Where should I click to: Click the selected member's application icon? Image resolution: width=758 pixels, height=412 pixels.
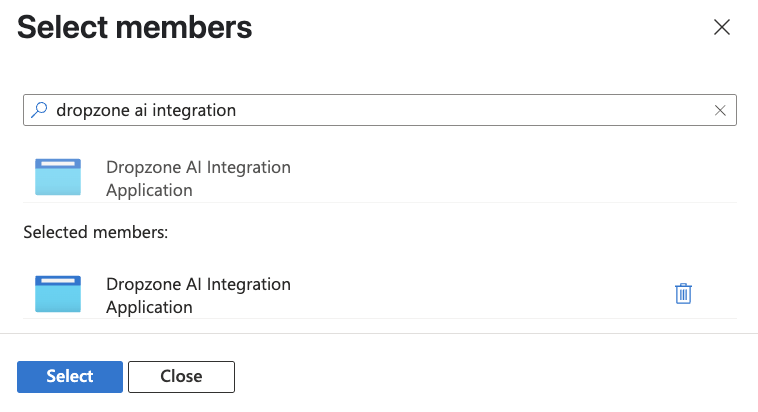58,294
